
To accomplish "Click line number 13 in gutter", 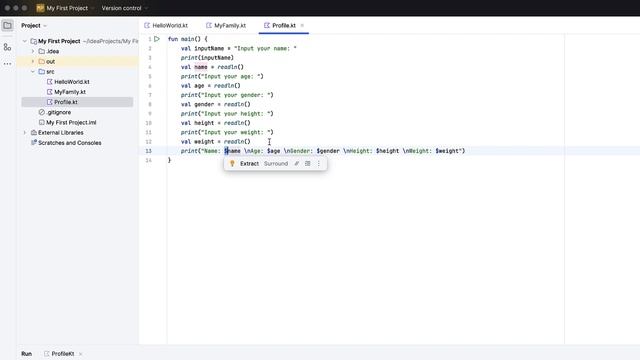I will point(149,151).
